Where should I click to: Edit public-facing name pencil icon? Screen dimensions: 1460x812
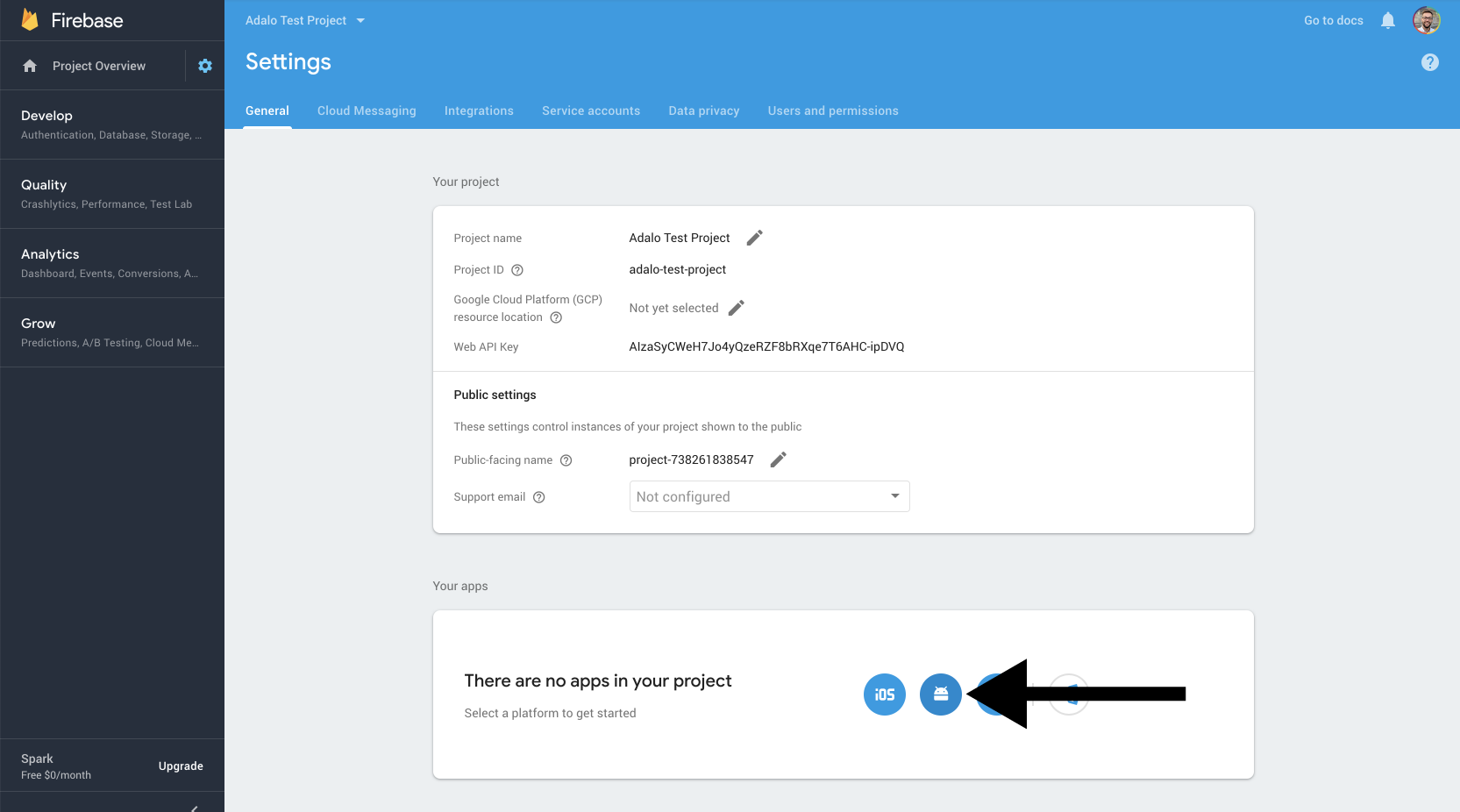778,459
